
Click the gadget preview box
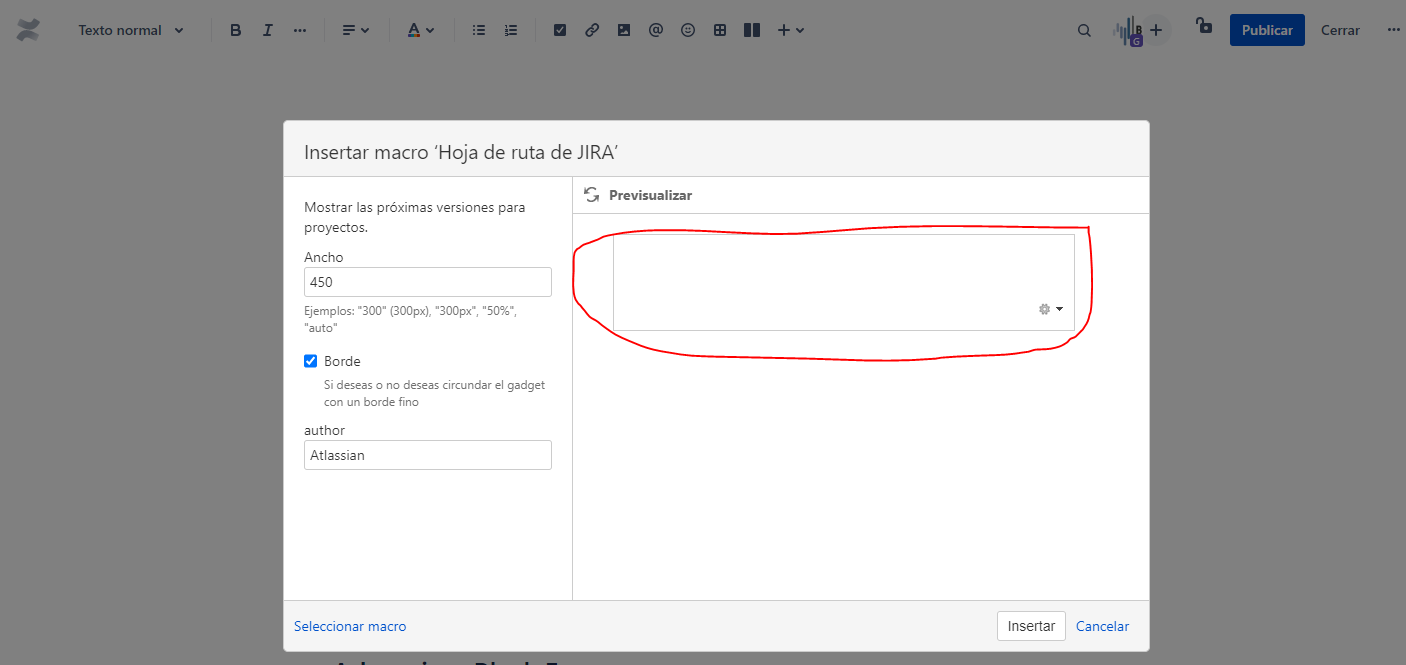click(x=844, y=282)
